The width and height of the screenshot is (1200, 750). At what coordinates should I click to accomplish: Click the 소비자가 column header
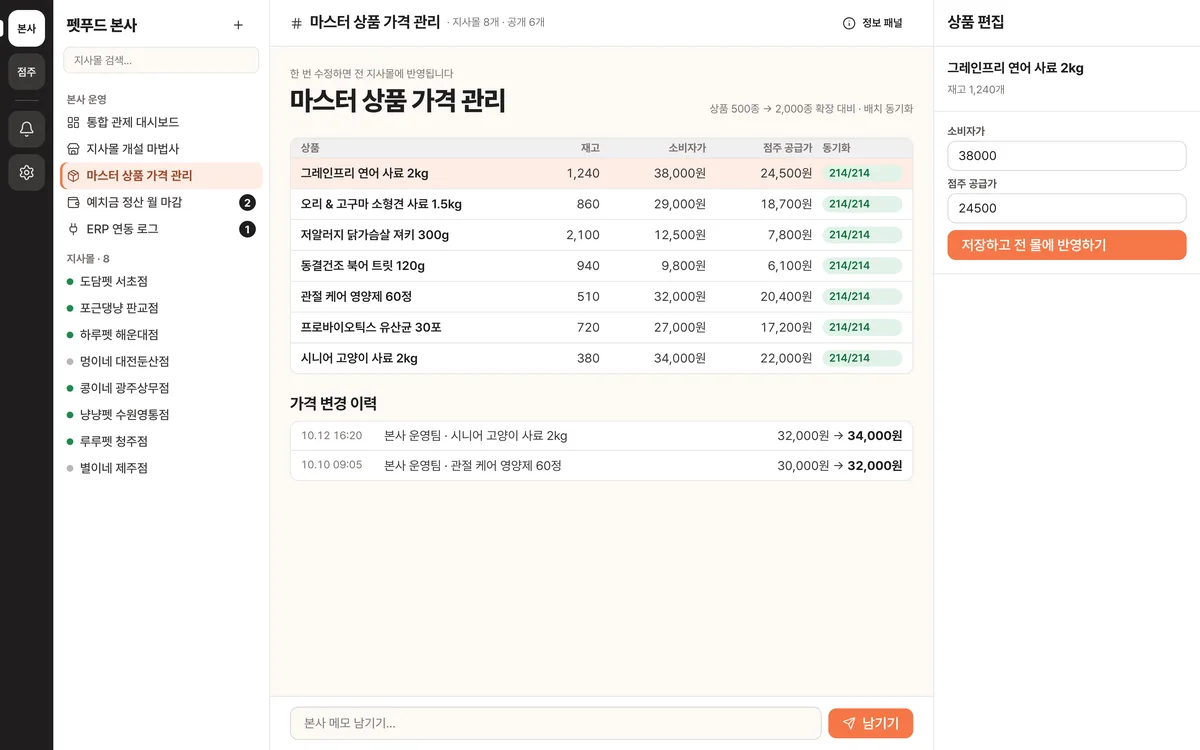pyautogui.click(x=687, y=148)
